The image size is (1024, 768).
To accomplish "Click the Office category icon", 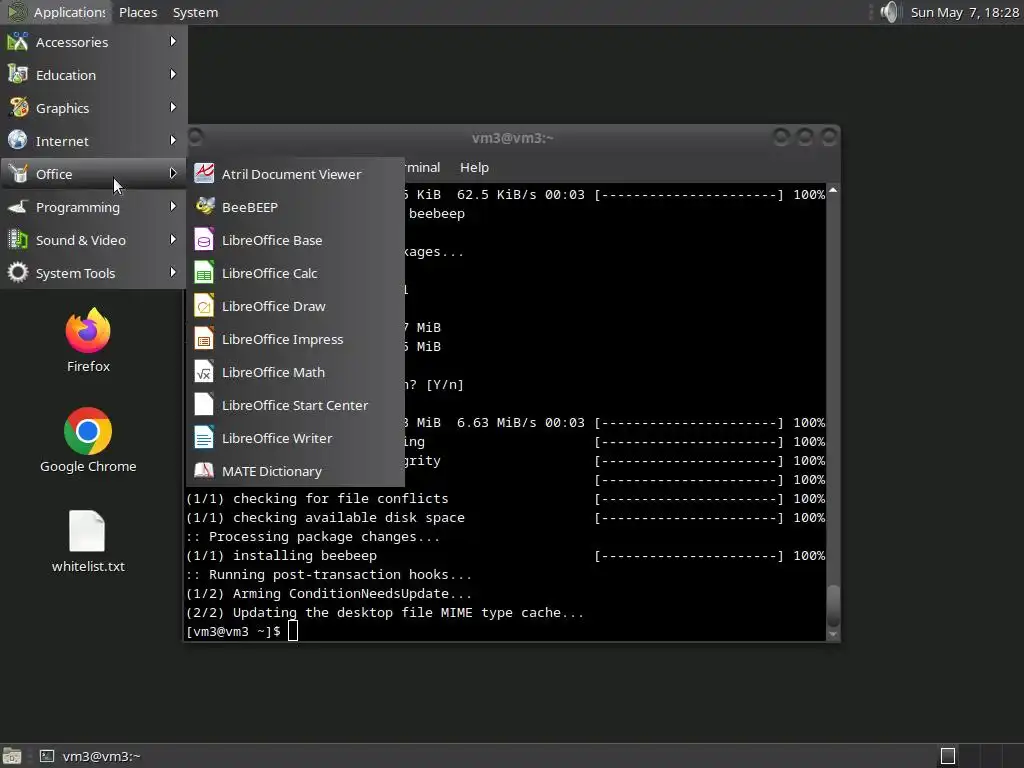I will [x=18, y=174].
